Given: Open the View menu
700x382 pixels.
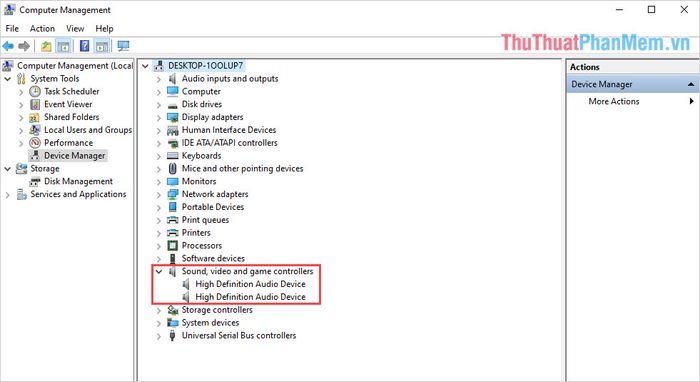Looking at the screenshot, I should (x=75, y=29).
